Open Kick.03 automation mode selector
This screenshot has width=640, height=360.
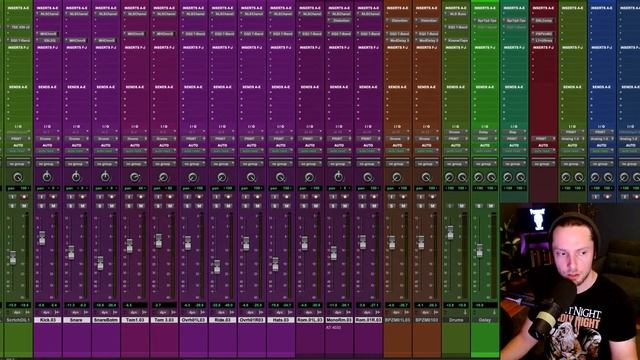[x=47, y=151]
